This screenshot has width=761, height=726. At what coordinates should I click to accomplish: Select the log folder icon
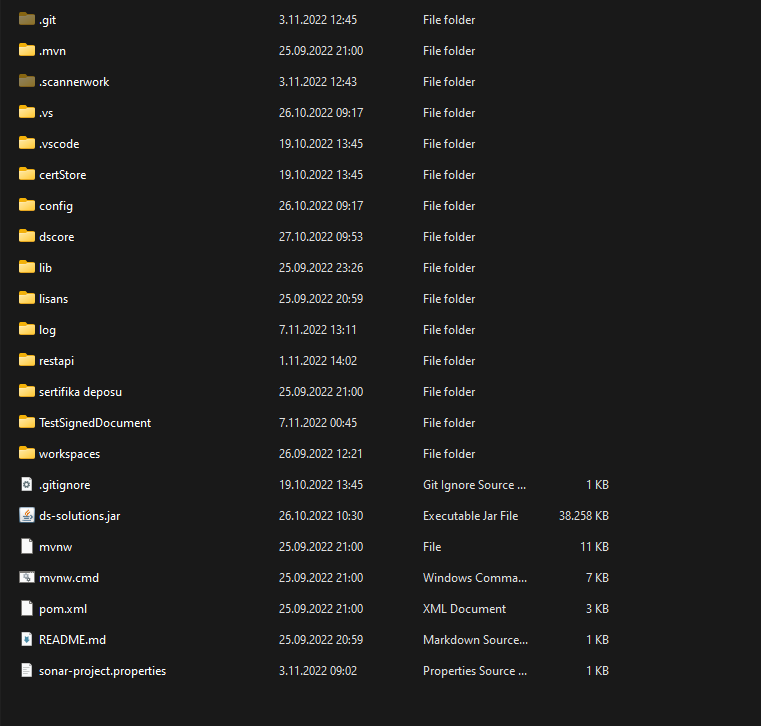point(27,329)
